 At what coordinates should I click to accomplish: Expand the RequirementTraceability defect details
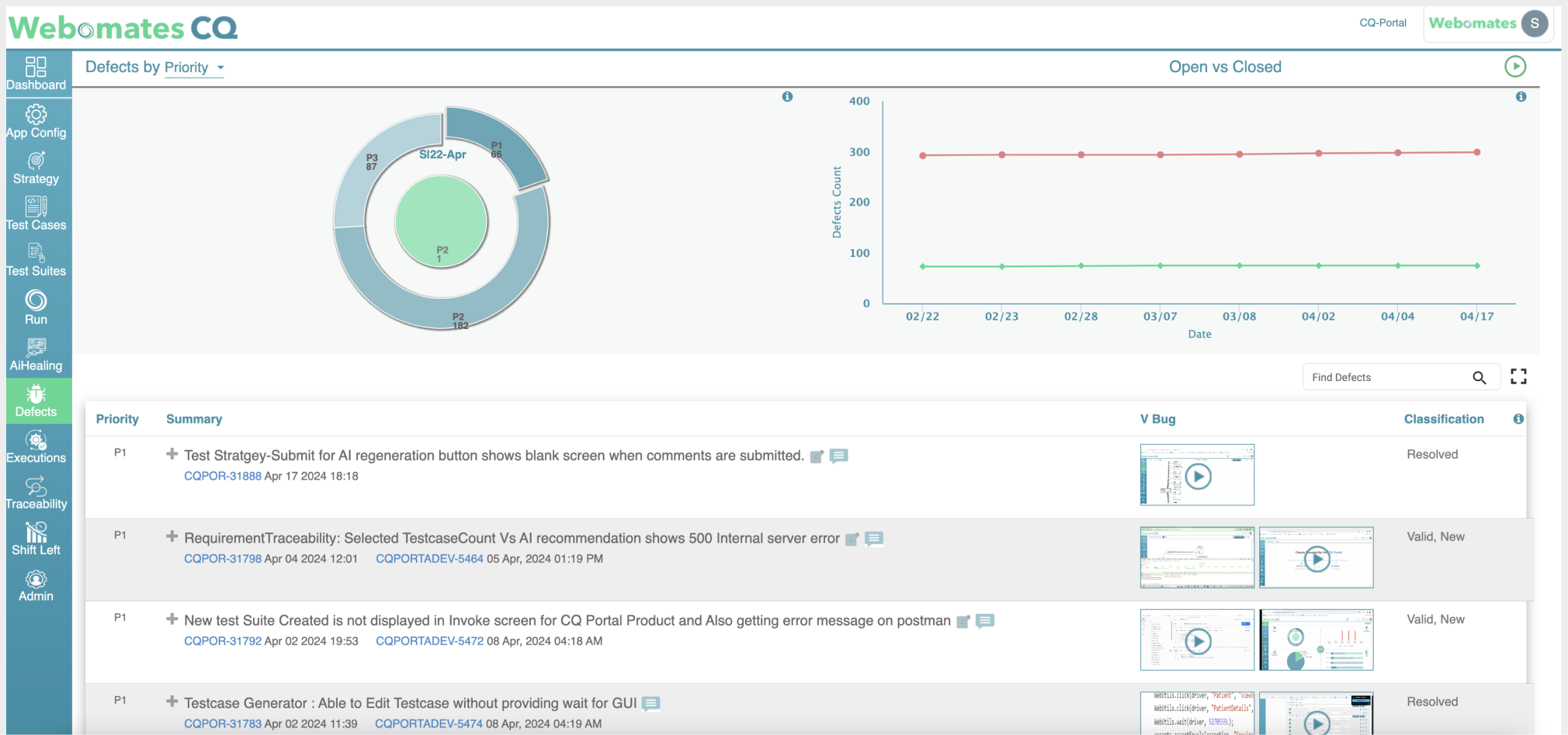pyautogui.click(x=171, y=538)
